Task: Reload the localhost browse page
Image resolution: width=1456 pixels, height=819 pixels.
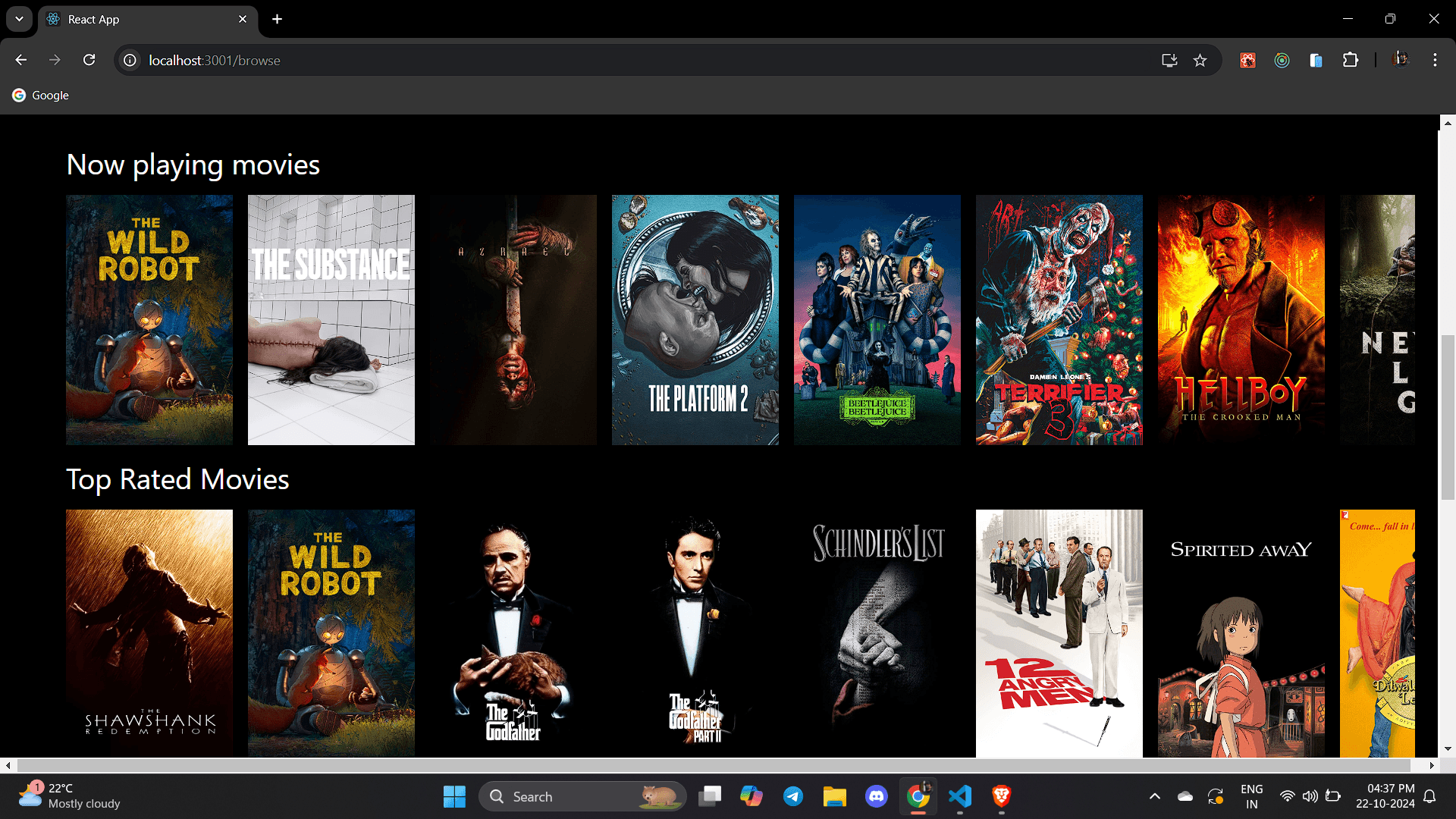Action: (x=89, y=60)
